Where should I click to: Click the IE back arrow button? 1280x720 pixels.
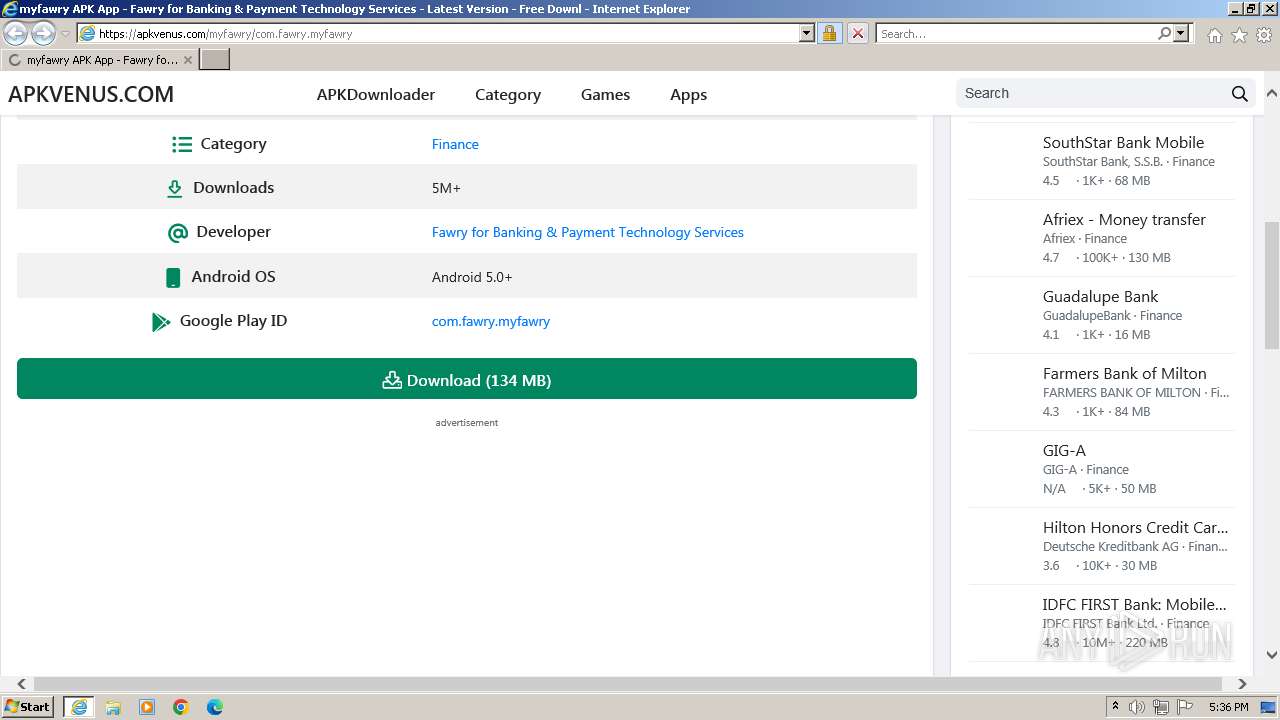pos(16,34)
